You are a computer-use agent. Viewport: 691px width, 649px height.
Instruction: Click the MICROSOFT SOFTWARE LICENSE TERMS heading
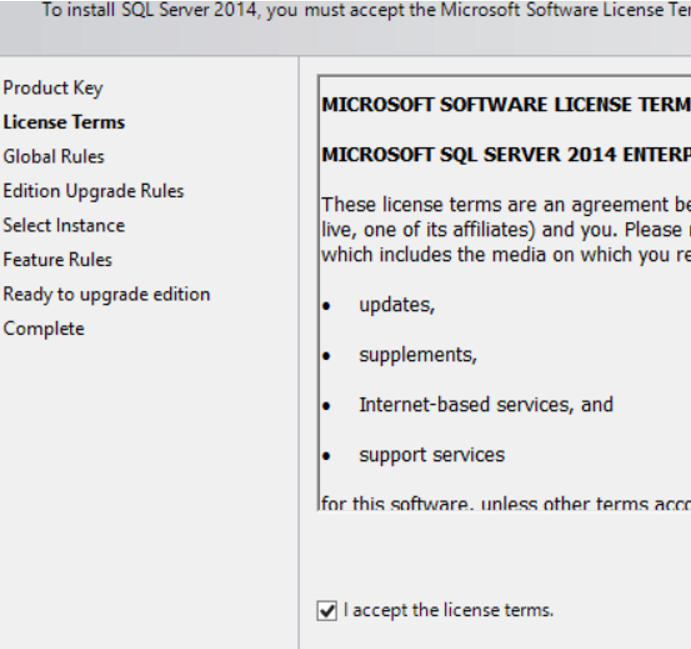[x=506, y=105]
